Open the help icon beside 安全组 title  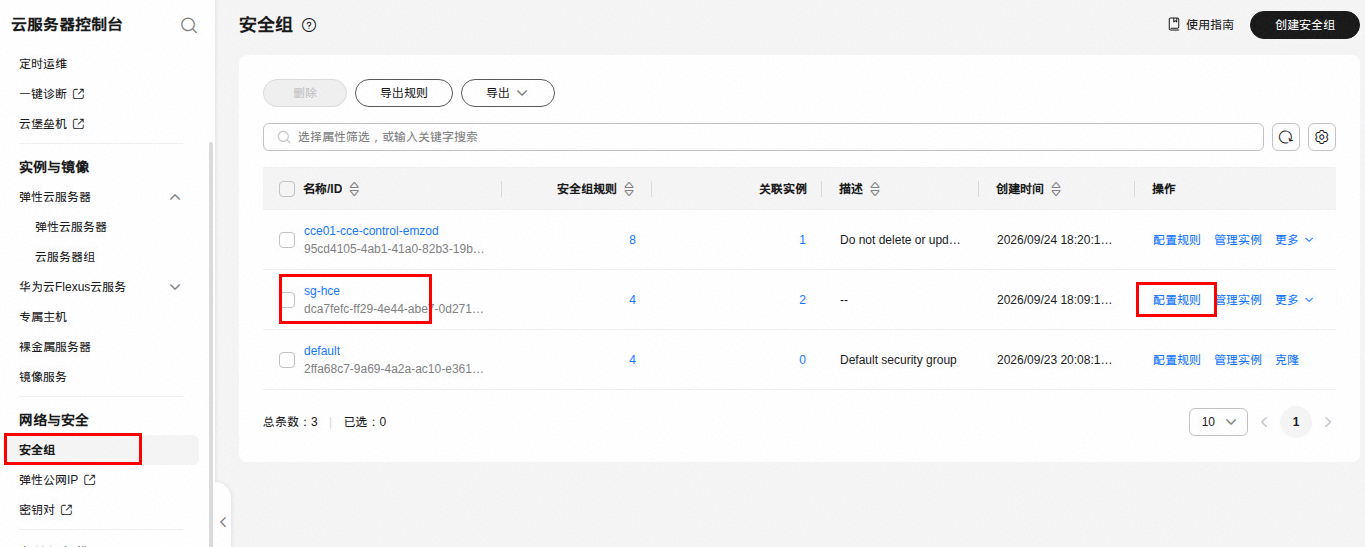(309, 25)
